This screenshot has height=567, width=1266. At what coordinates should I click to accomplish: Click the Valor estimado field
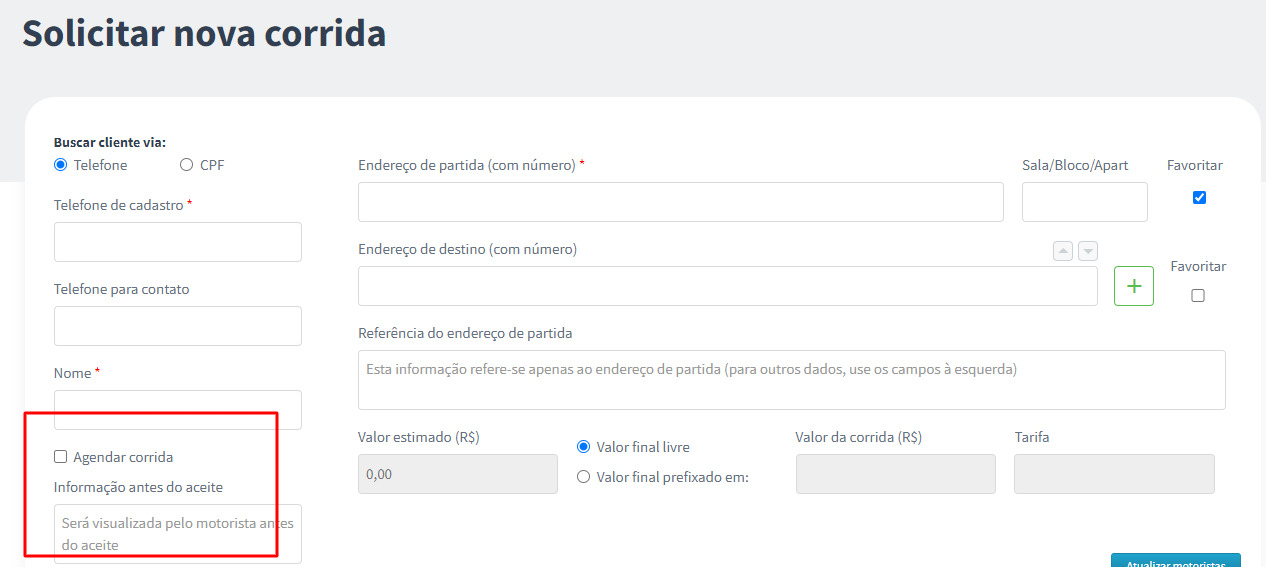pyautogui.click(x=458, y=474)
